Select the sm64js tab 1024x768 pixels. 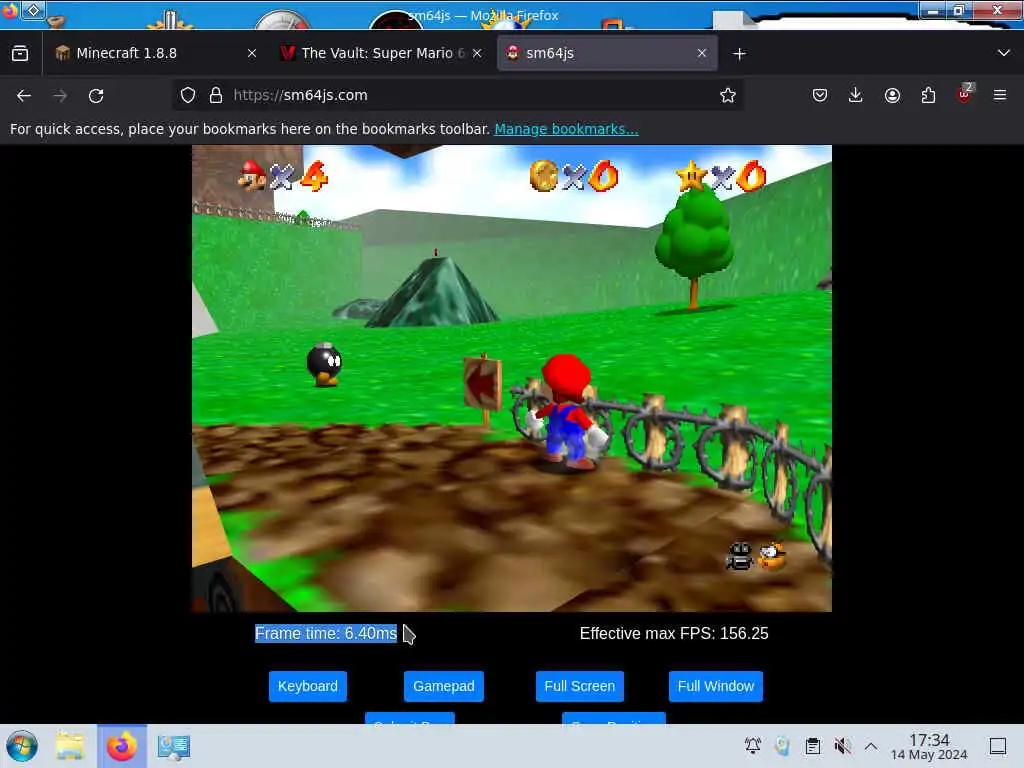point(607,53)
